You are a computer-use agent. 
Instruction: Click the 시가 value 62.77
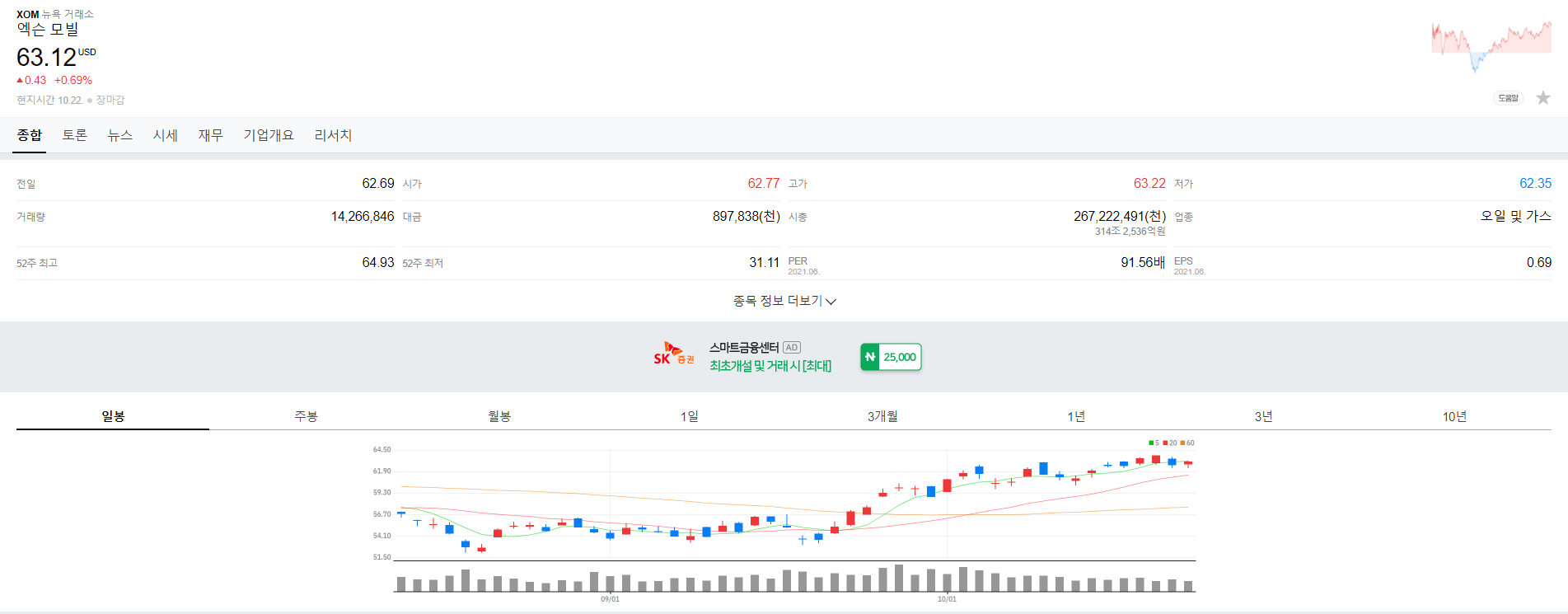click(764, 183)
